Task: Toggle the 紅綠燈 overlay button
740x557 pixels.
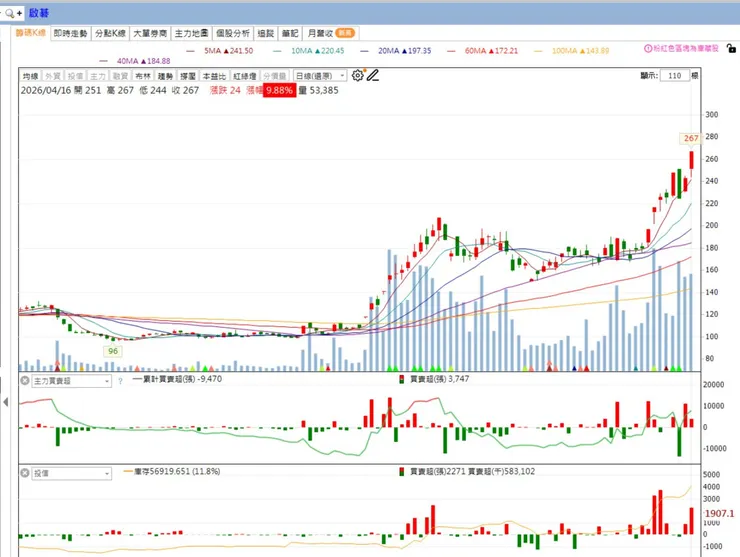Action: (244, 76)
